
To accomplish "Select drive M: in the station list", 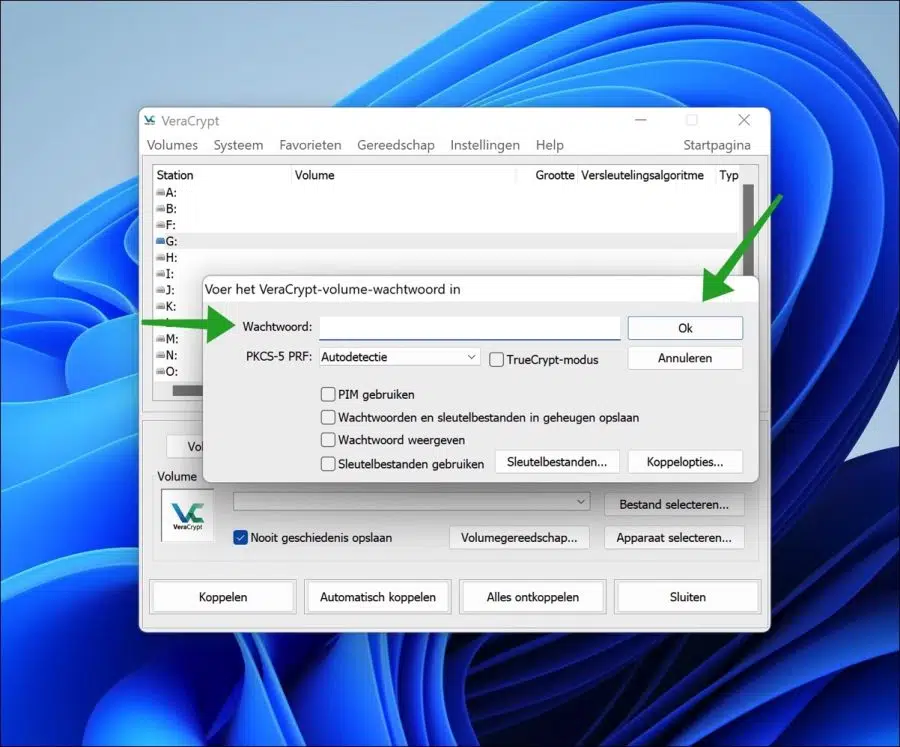I will click(167, 339).
